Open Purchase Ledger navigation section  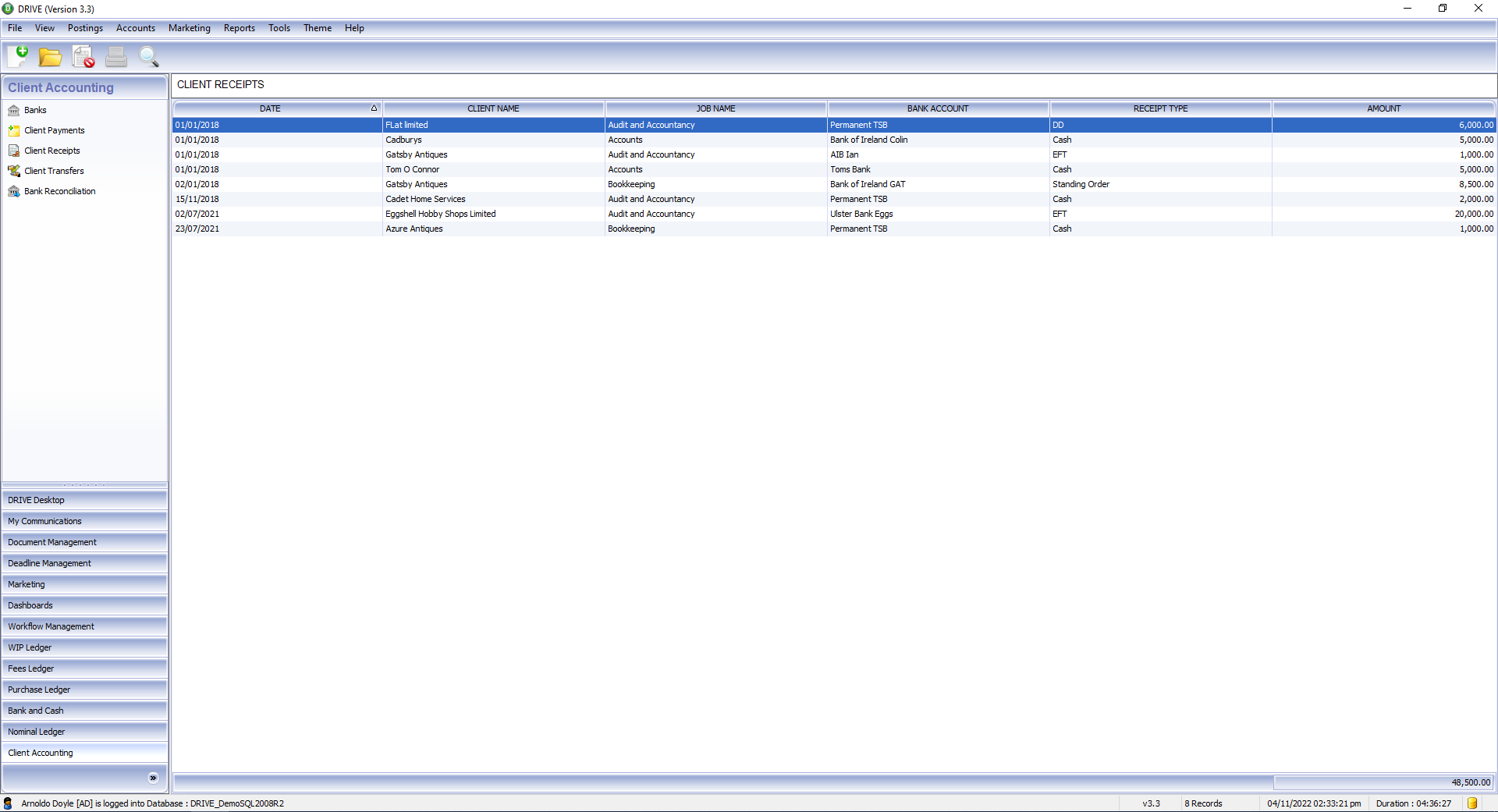[84, 690]
